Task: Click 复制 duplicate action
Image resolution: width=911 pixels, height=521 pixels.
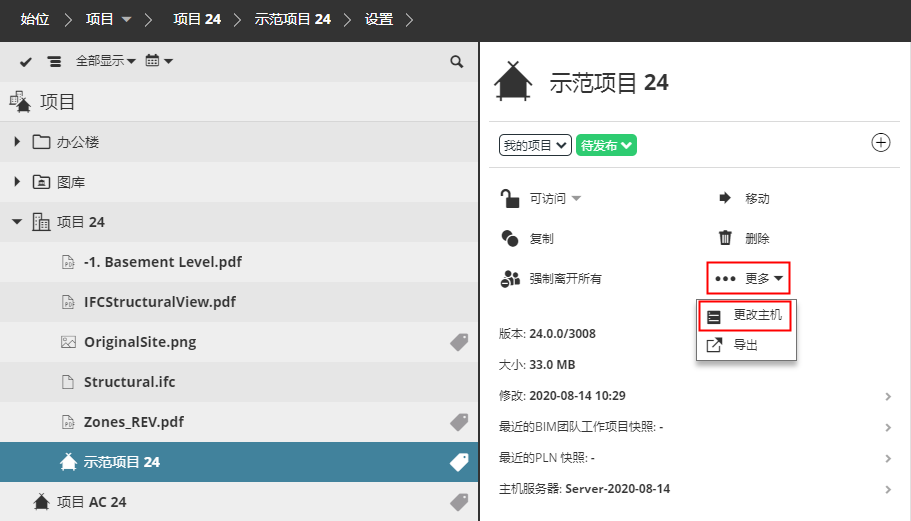Action: [526, 239]
